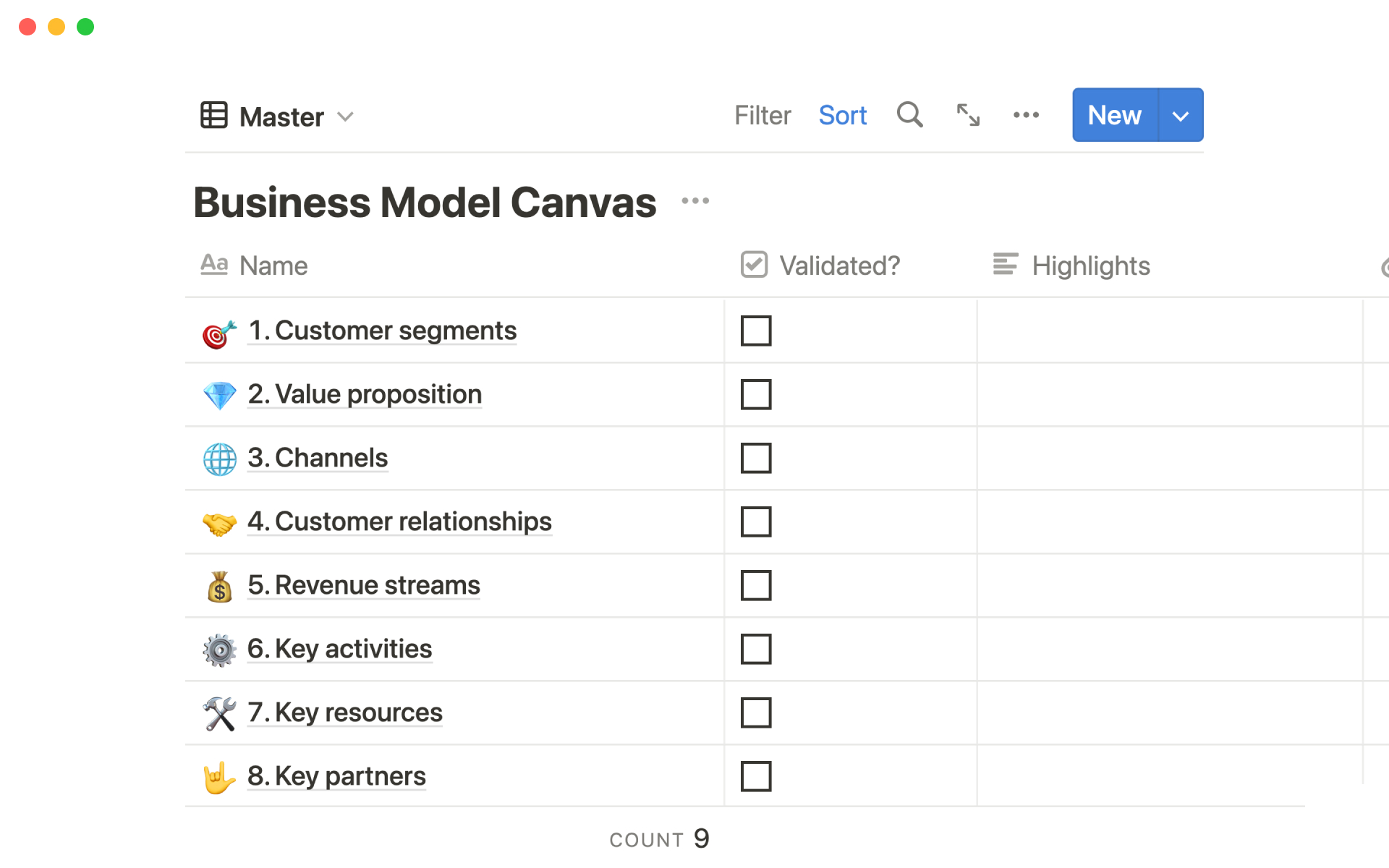Mark Key partners as validated
This screenshot has width=1389, height=868.
tap(756, 776)
